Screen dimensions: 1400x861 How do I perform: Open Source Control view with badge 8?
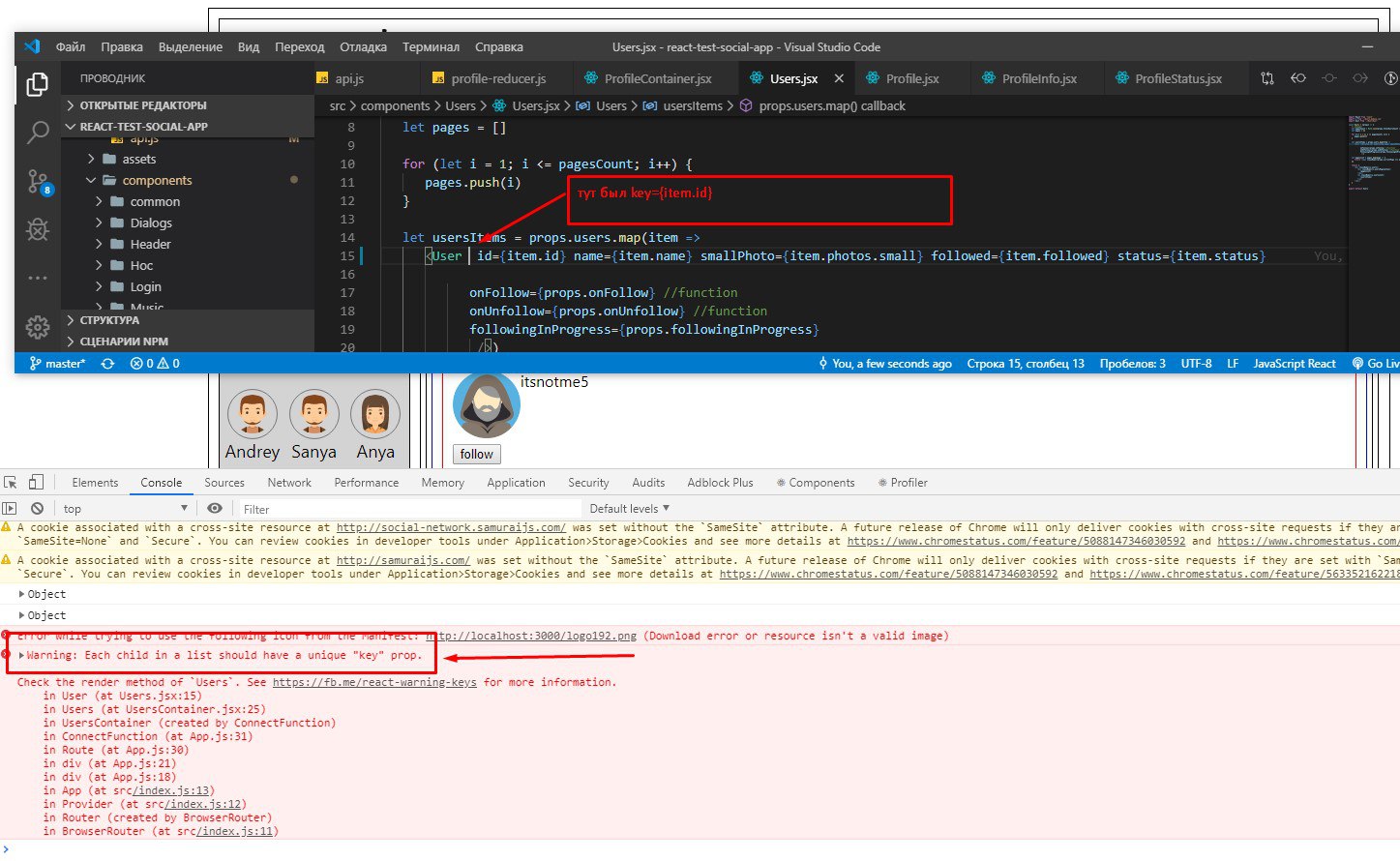pos(38,180)
